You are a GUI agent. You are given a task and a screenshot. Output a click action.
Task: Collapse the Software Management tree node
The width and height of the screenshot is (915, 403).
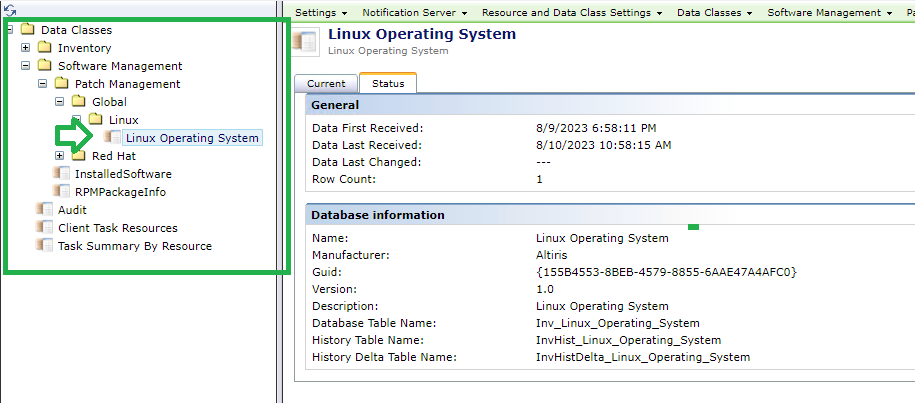coord(26,66)
